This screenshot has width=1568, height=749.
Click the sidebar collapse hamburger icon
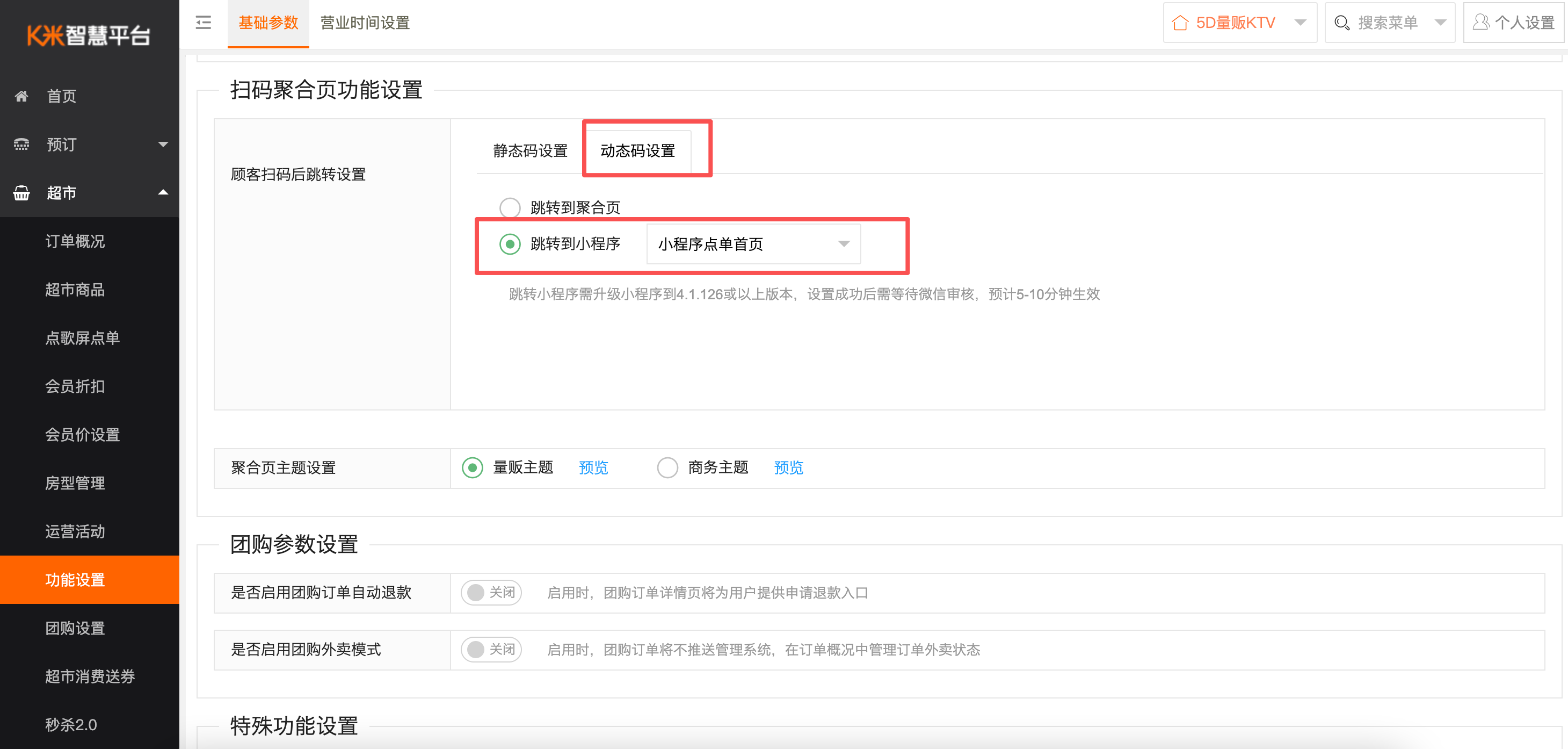(x=204, y=23)
